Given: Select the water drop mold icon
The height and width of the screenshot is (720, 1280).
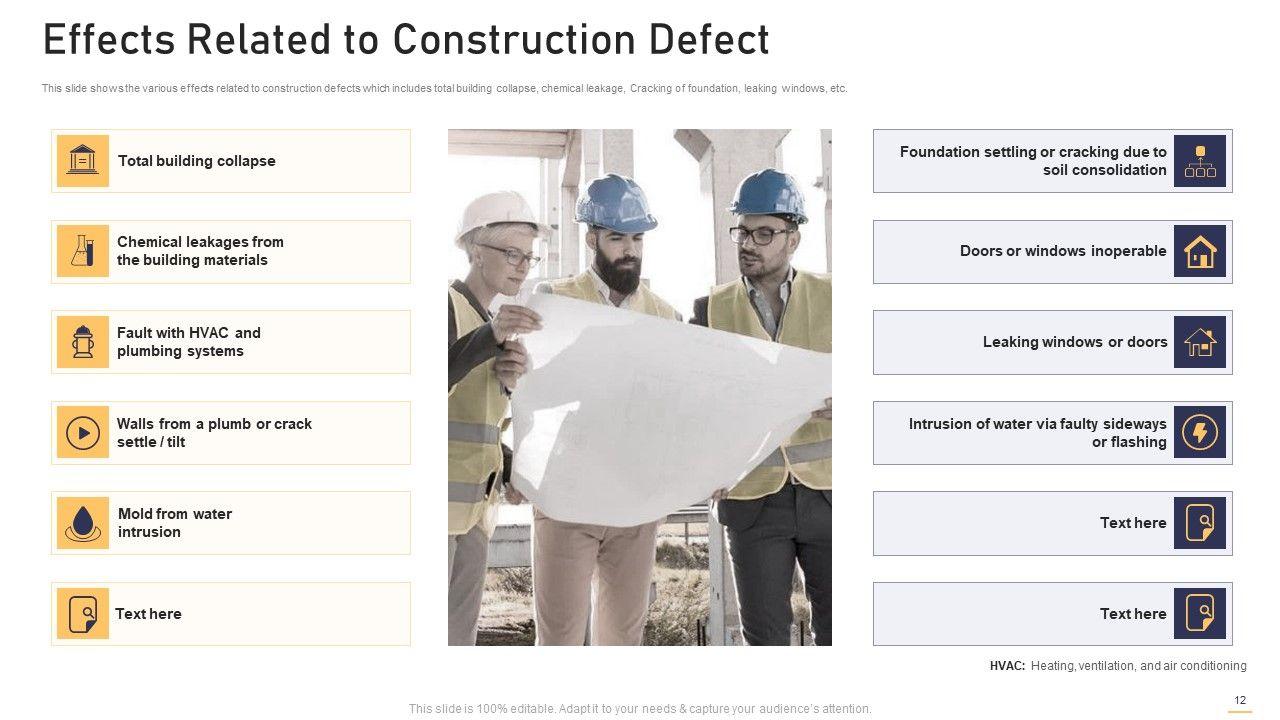Looking at the screenshot, I should click(x=82, y=523).
